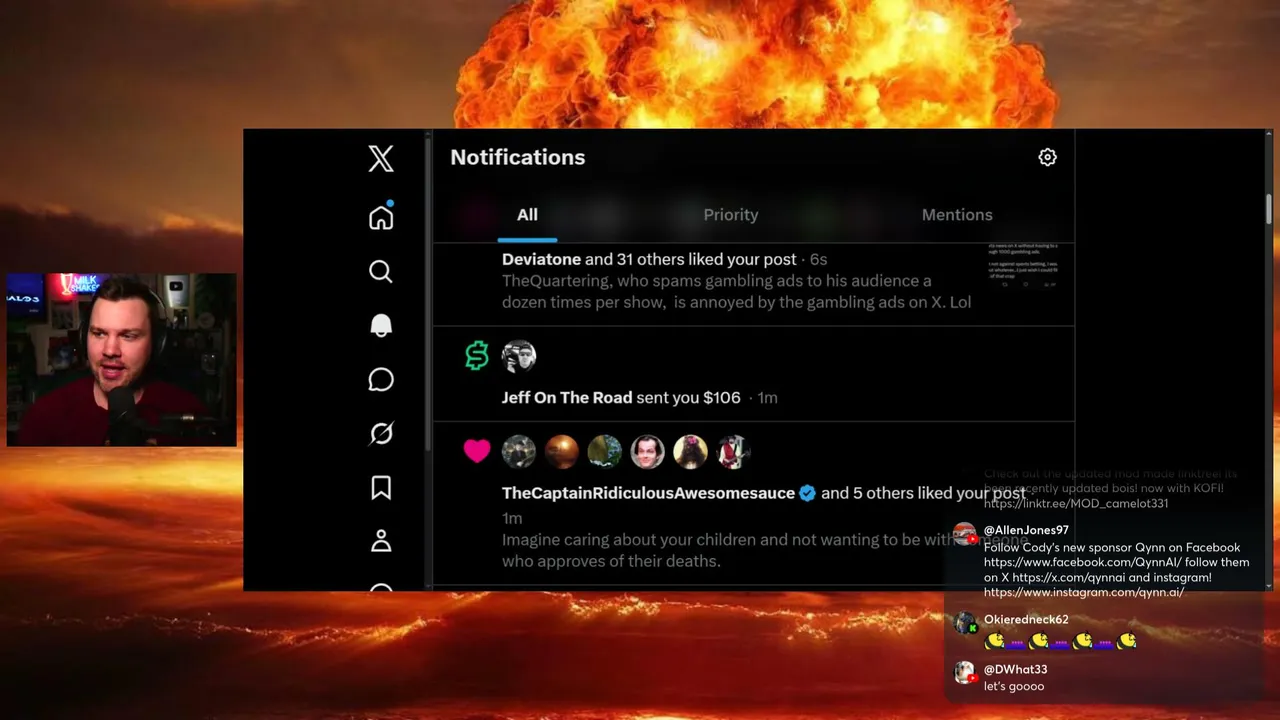Click the green dollar payment icon
1280x720 pixels.
[x=477, y=355]
